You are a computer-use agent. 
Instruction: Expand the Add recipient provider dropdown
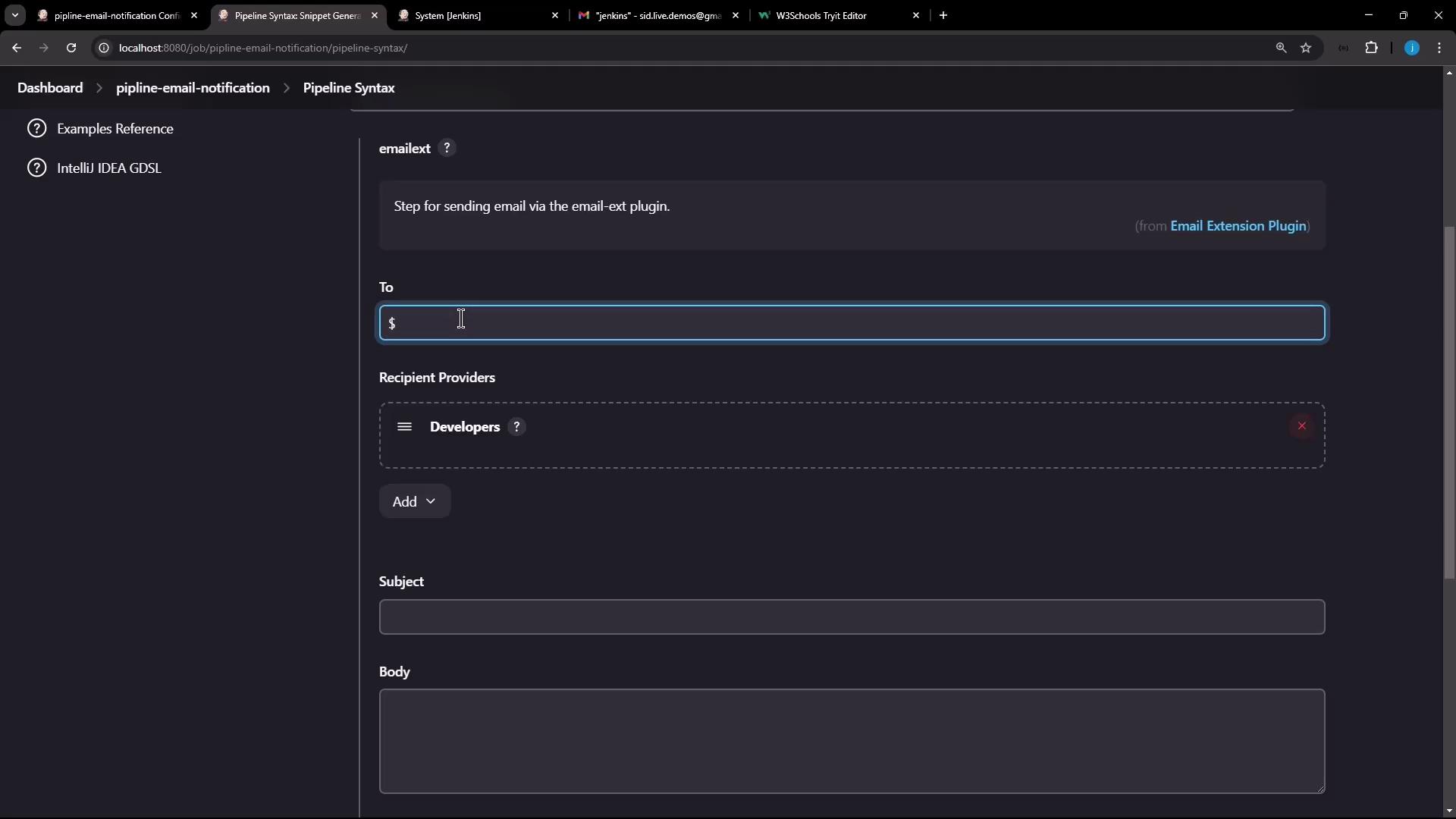pyautogui.click(x=414, y=501)
